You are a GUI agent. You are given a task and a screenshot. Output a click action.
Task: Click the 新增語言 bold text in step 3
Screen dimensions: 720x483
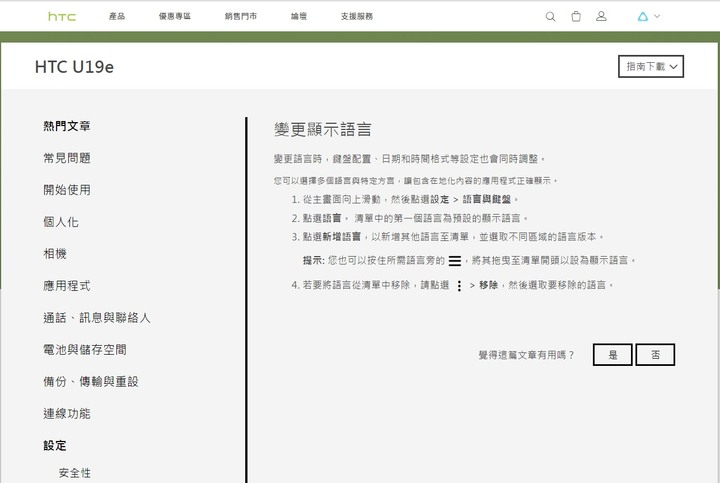[x=341, y=236]
